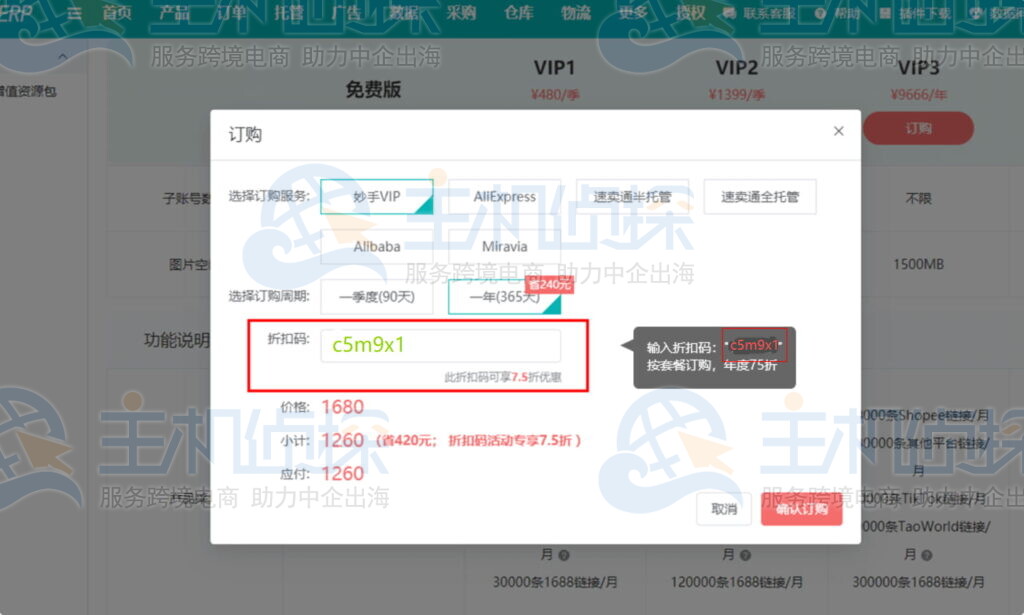Click the help icon beside VIP3 月
This screenshot has width=1024, height=615.
click(x=926, y=555)
